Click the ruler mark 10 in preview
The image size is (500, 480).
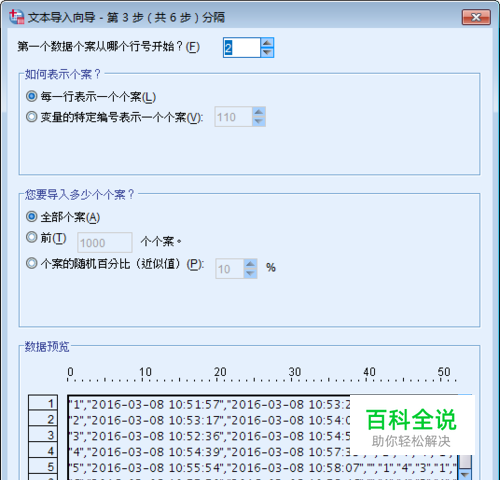[x=145, y=371]
